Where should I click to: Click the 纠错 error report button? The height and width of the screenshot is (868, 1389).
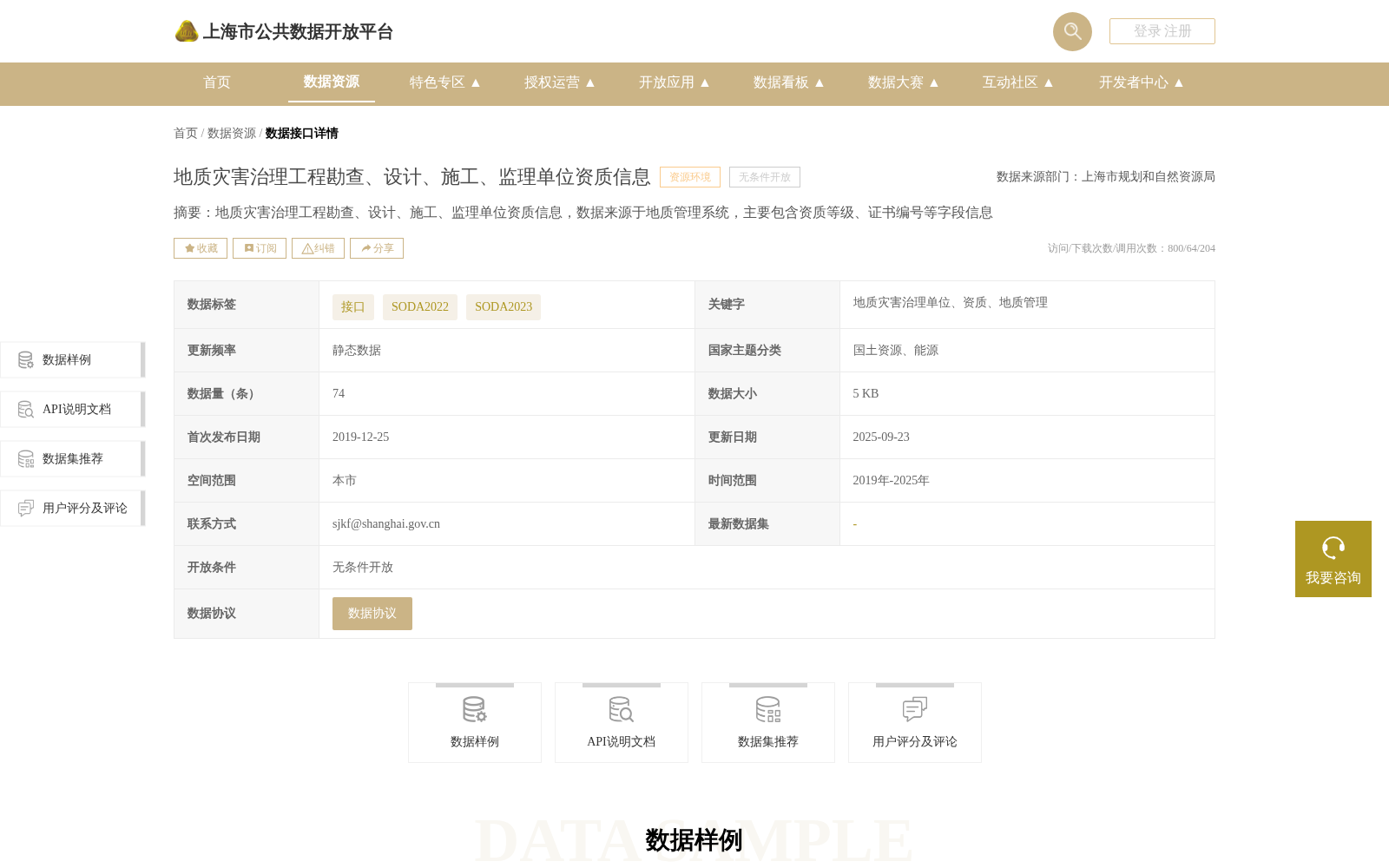[x=318, y=248]
